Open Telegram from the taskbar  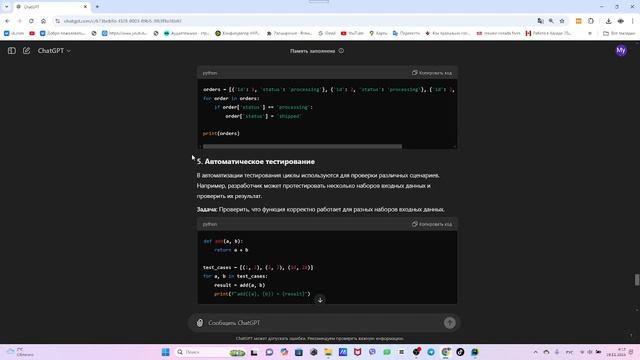431,352
